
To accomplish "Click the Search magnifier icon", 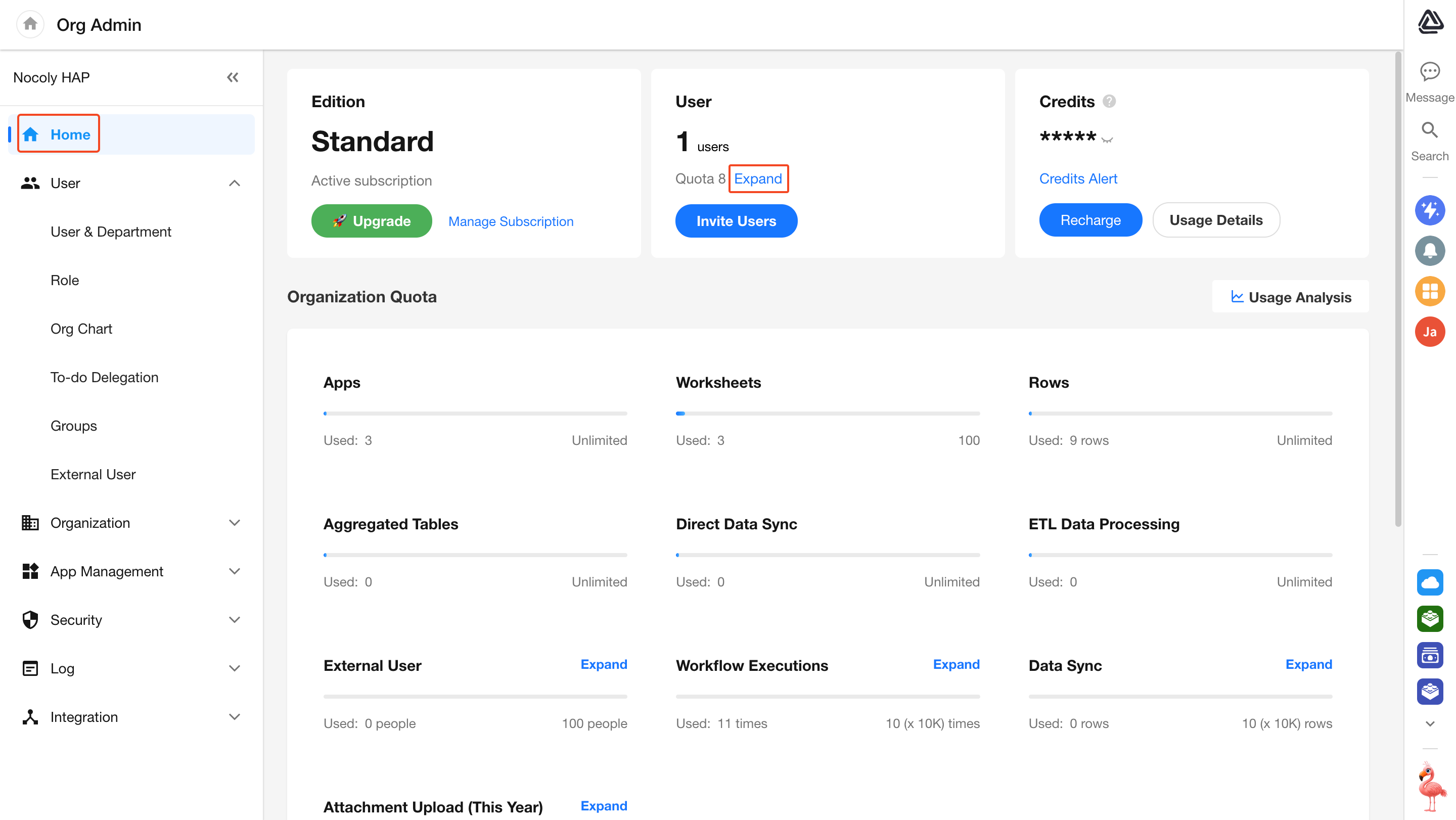I will [1429, 130].
